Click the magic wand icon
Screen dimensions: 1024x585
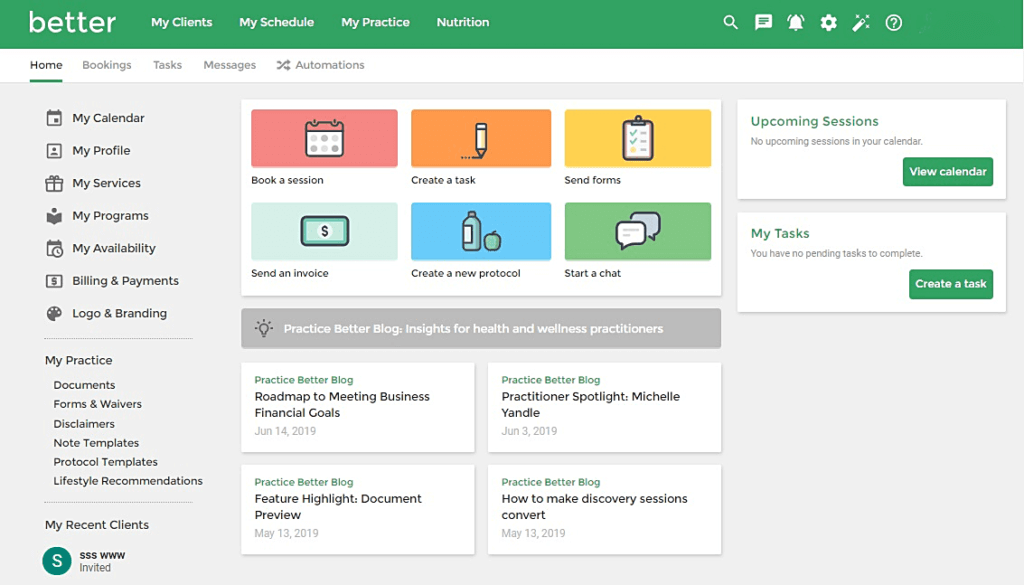coord(861,23)
